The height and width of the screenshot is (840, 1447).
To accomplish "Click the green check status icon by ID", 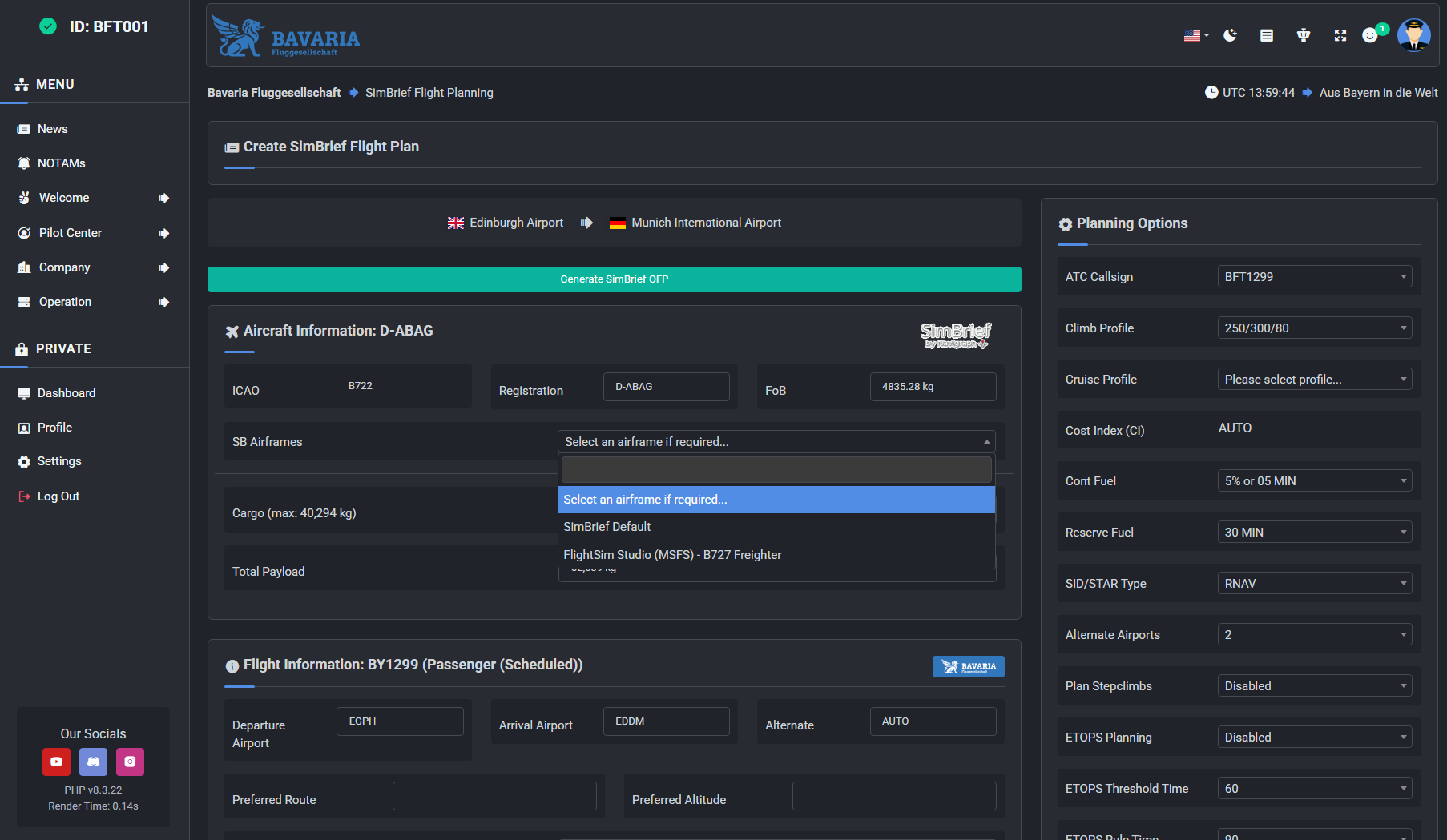I will [48, 26].
